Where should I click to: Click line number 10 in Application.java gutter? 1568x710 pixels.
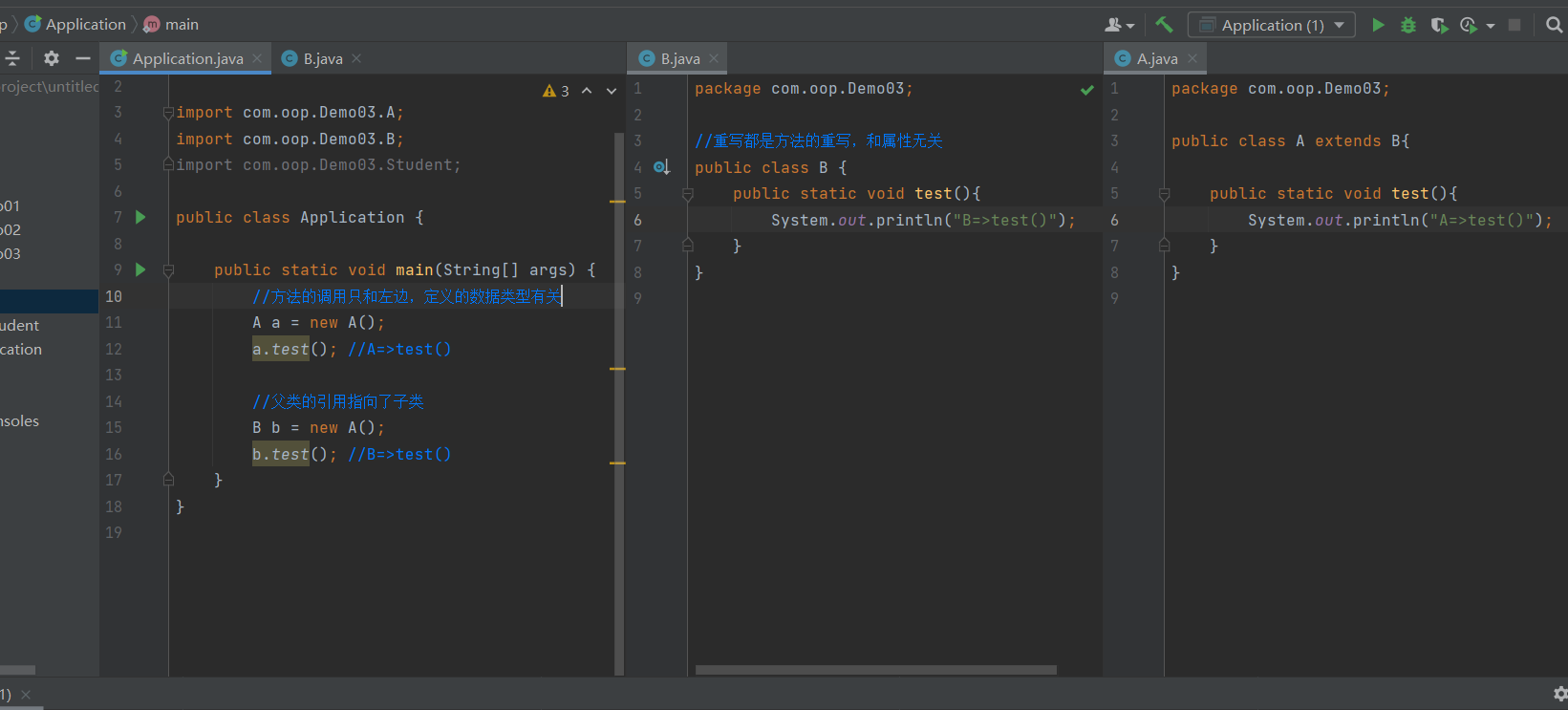114,296
